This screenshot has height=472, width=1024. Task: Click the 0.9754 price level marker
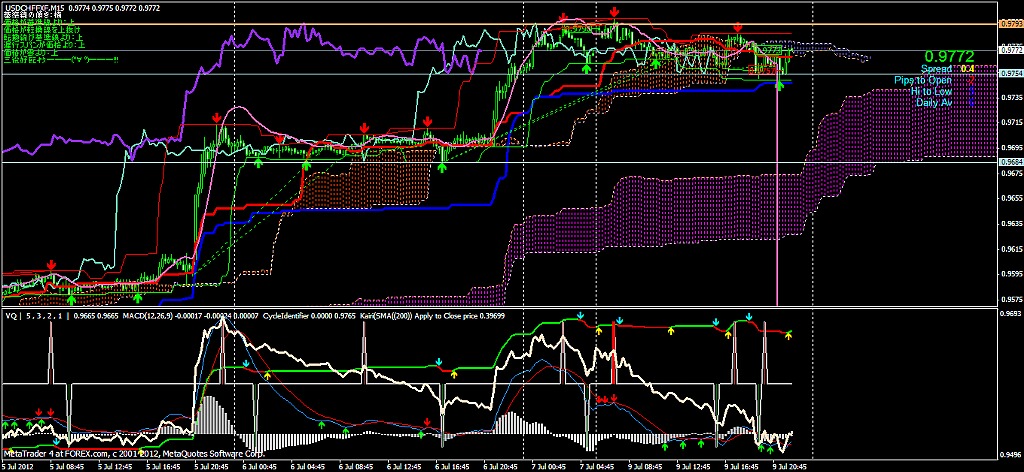(x=1010, y=74)
